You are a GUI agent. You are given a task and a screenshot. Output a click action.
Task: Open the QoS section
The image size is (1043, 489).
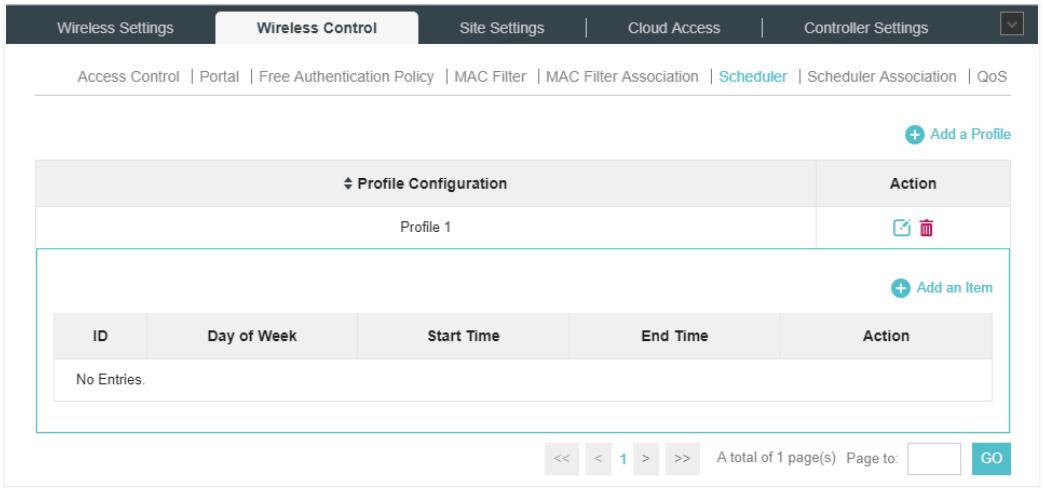click(991, 77)
